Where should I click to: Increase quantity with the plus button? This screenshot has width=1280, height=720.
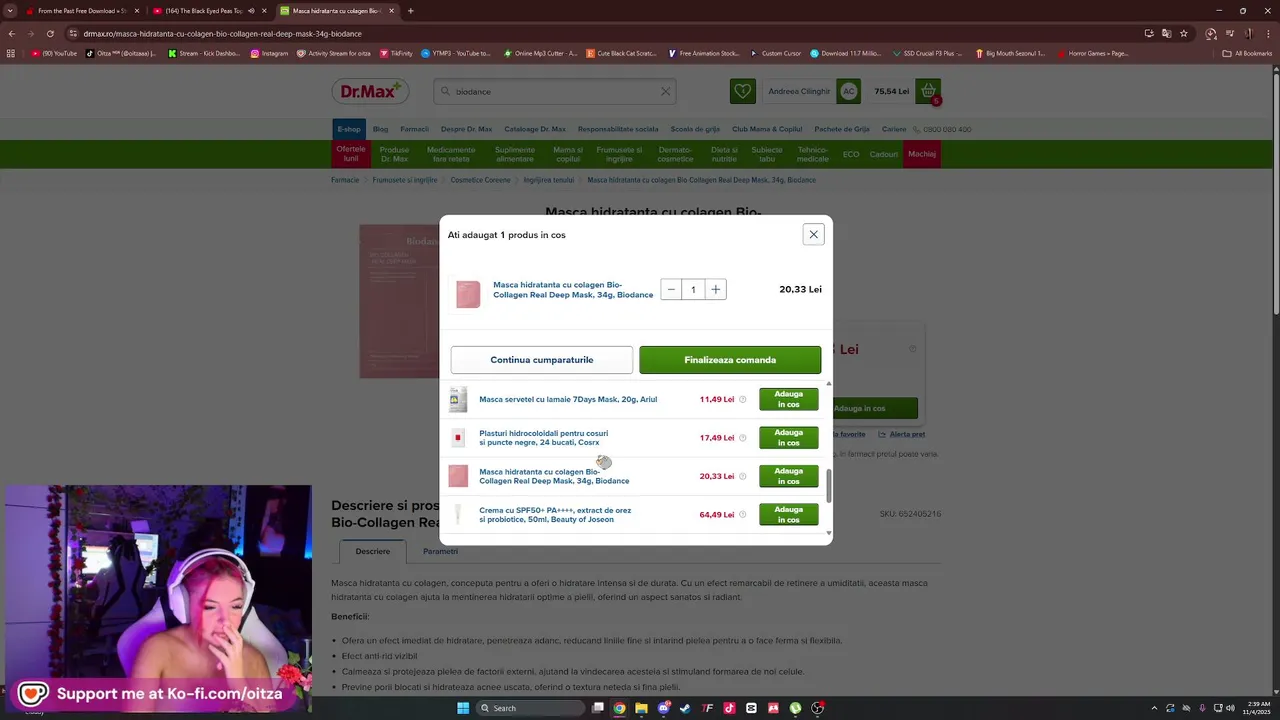pos(715,290)
